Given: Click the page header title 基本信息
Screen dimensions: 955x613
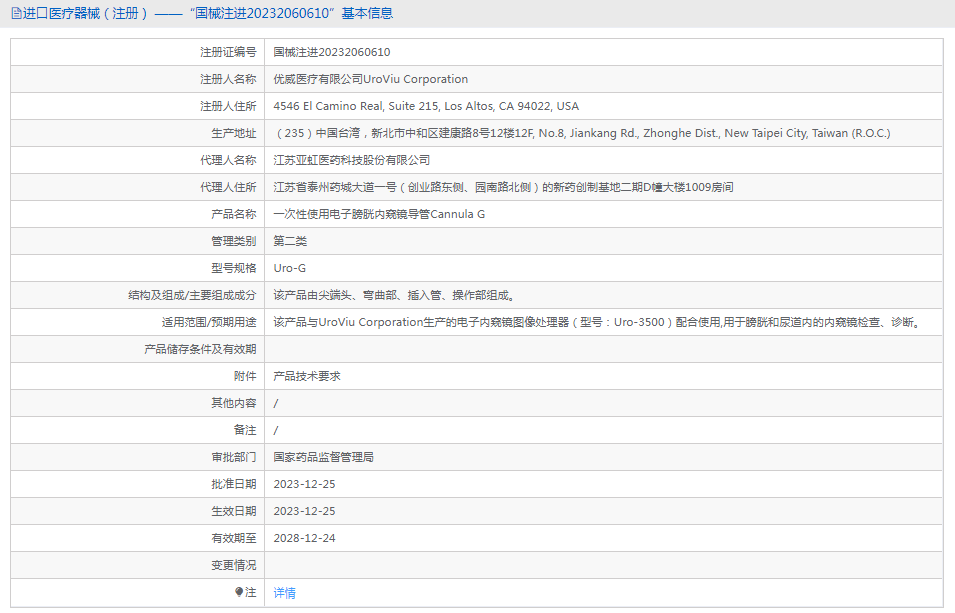Looking at the screenshot, I should coord(367,13).
